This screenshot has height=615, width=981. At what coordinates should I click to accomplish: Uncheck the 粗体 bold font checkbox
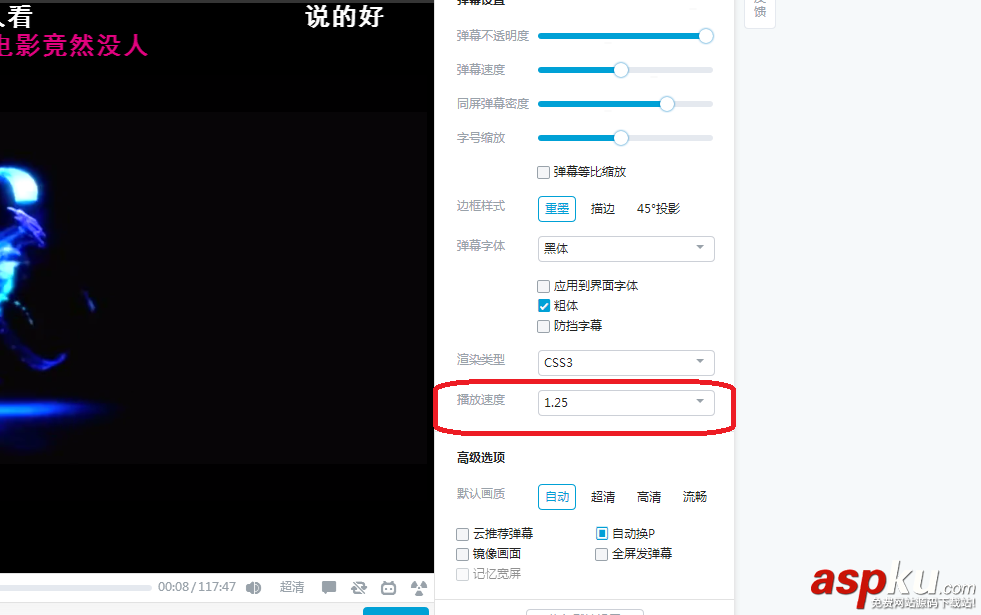tap(545, 305)
